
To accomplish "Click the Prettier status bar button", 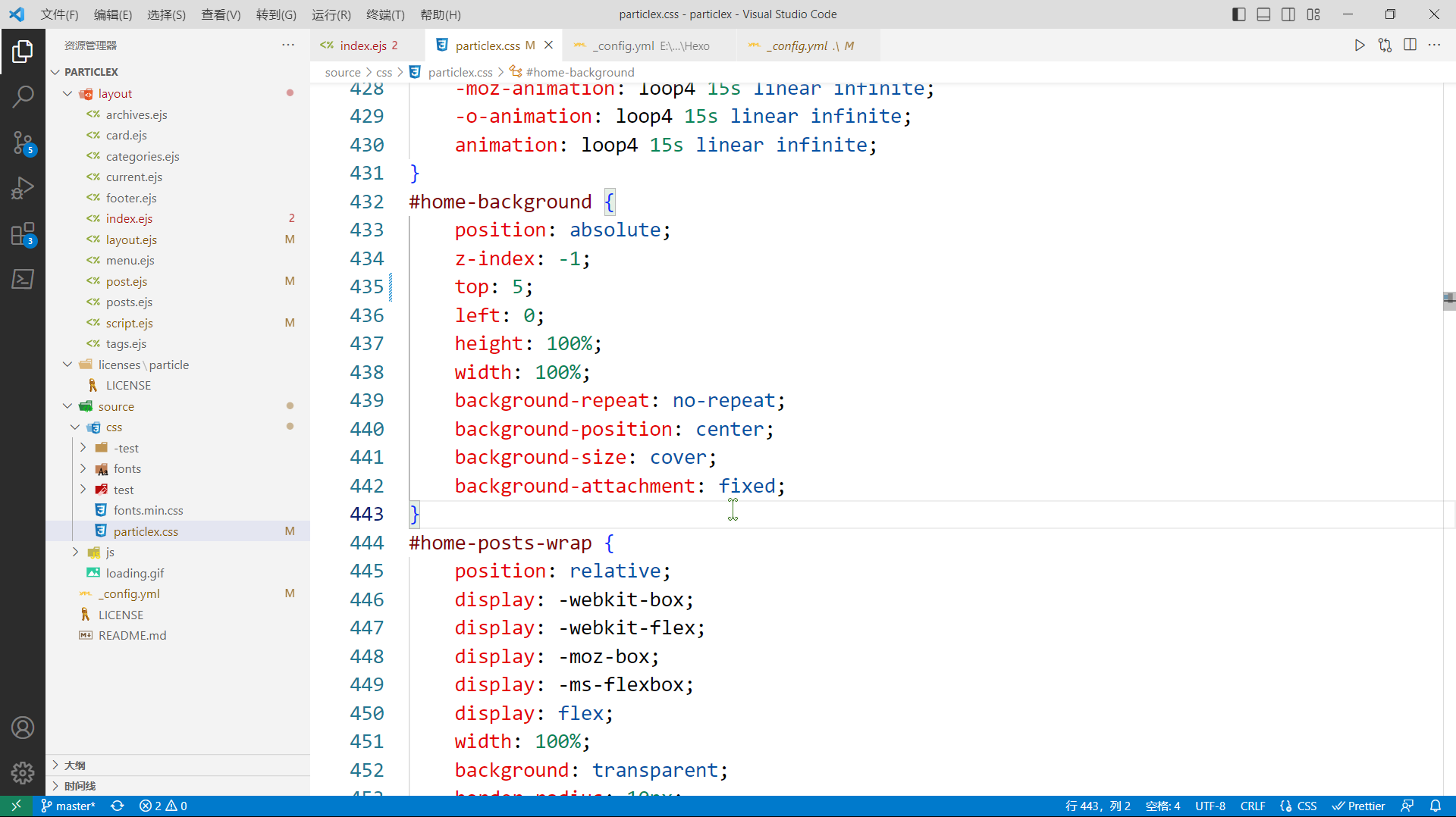I will coord(1359,806).
